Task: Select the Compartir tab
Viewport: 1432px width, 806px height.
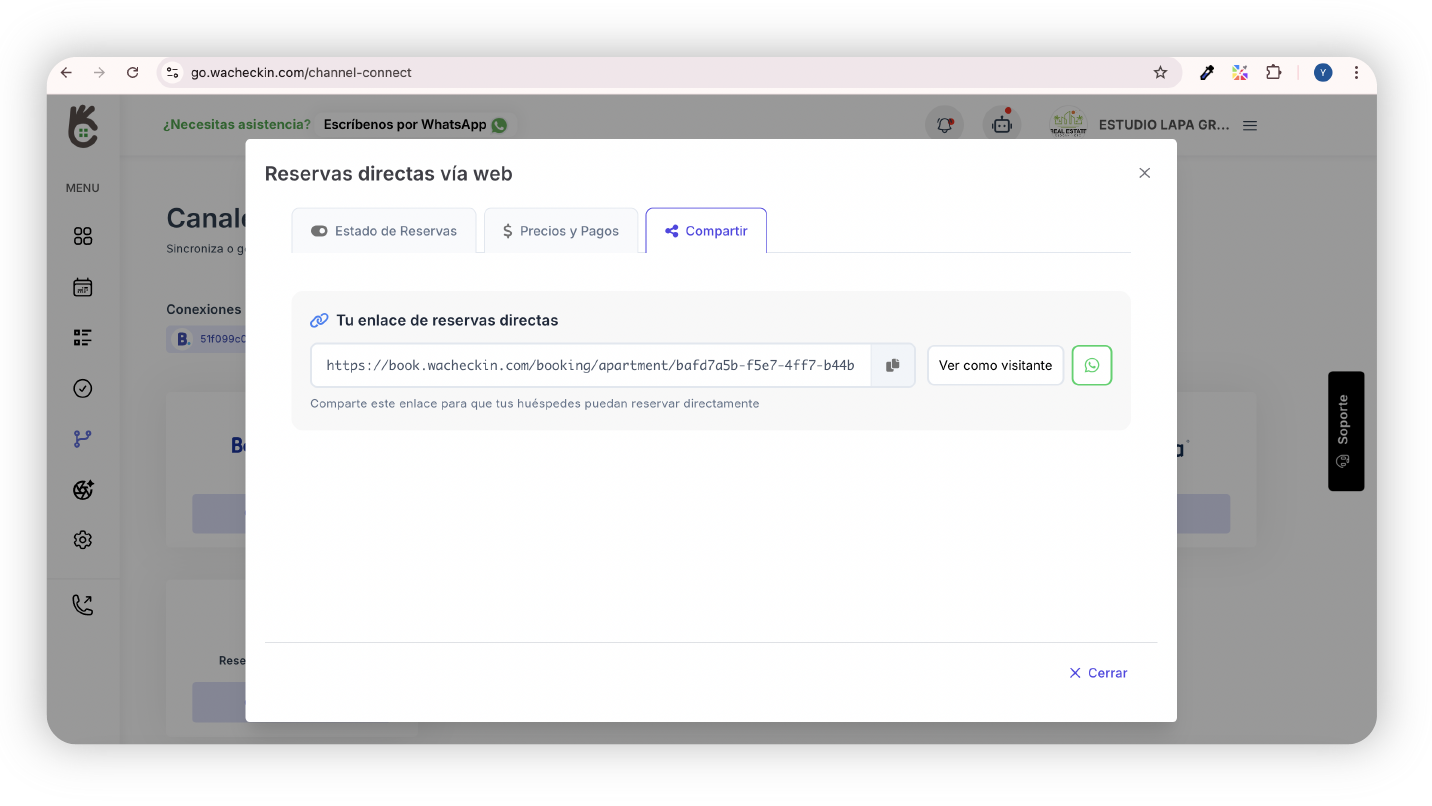Action: pyautogui.click(x=706, y=231)
